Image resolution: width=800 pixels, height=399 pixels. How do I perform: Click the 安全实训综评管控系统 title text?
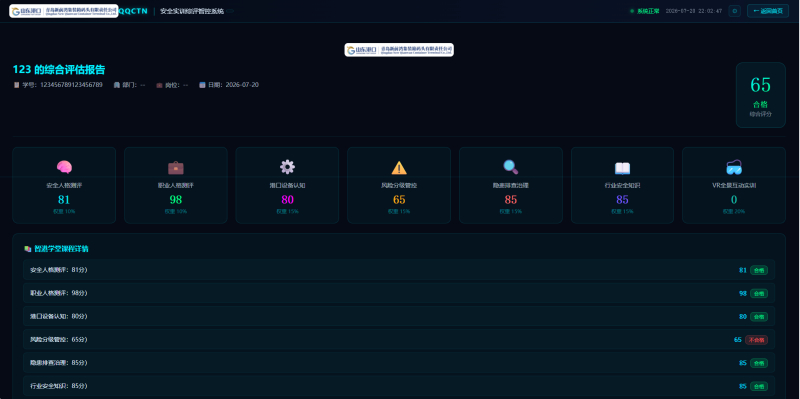192,11
